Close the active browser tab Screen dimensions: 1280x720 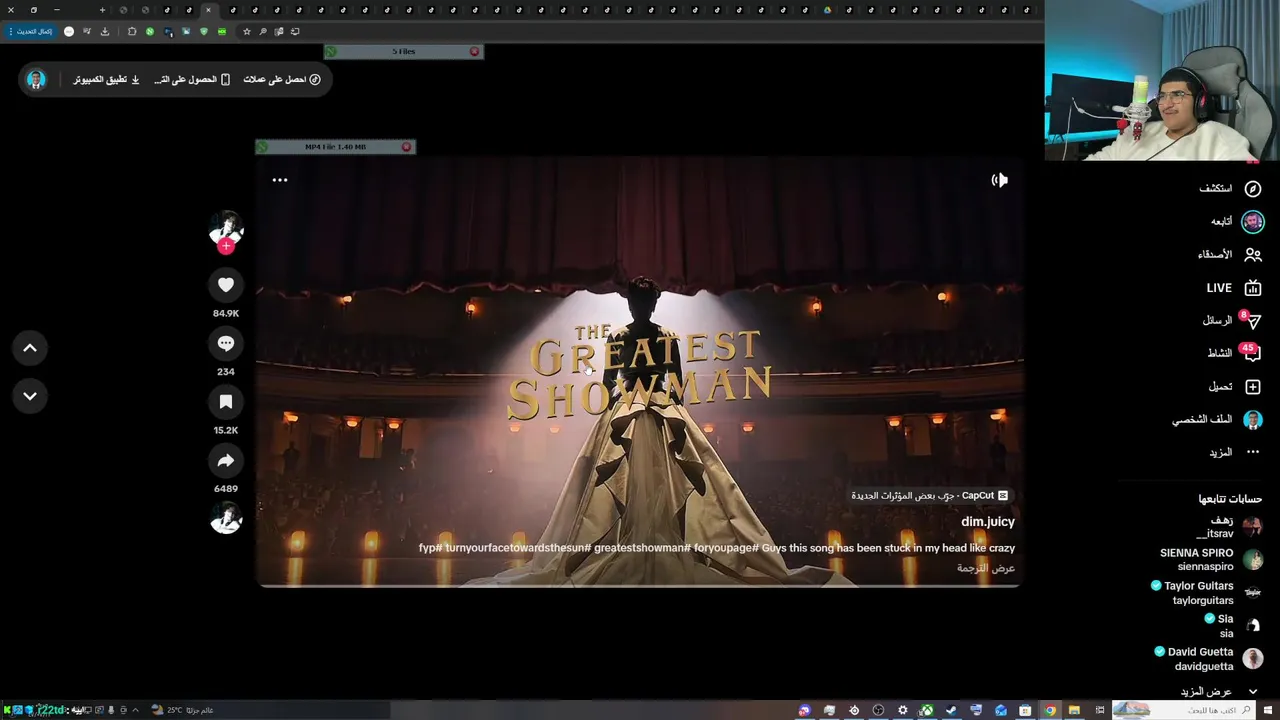(x=208, y=10)
